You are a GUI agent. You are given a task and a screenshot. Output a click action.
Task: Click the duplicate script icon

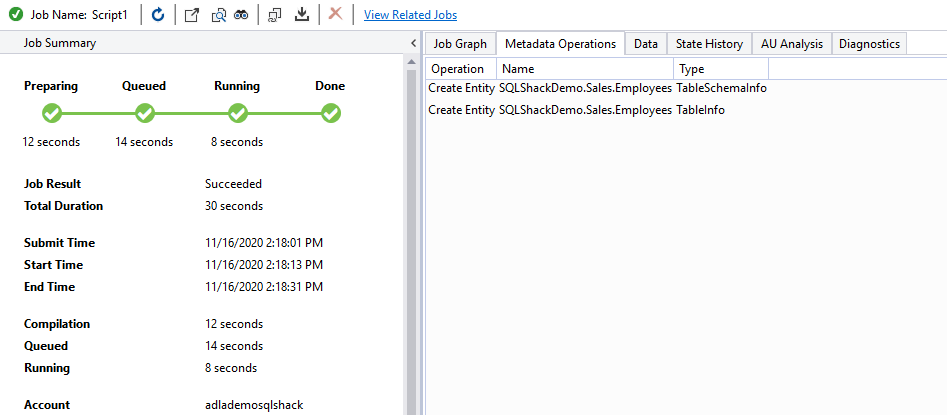(x=275, y=14)
